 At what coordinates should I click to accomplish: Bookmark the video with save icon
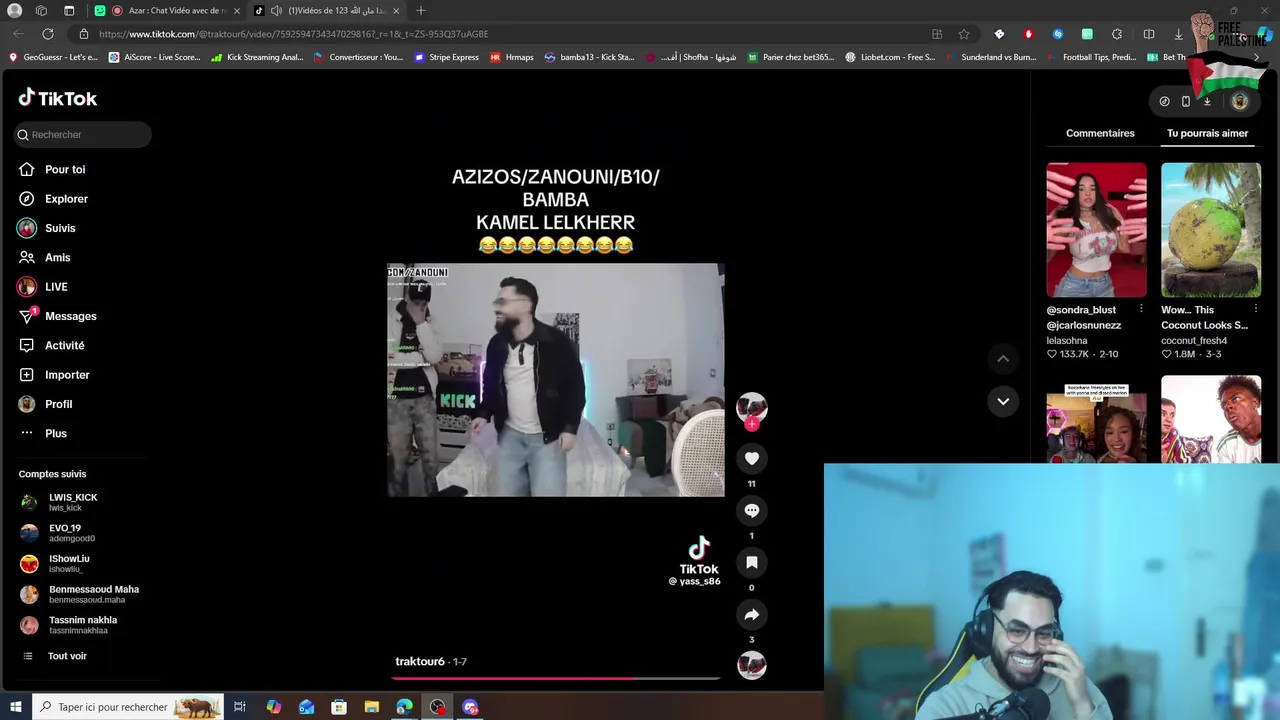click(x=752, y=562)
